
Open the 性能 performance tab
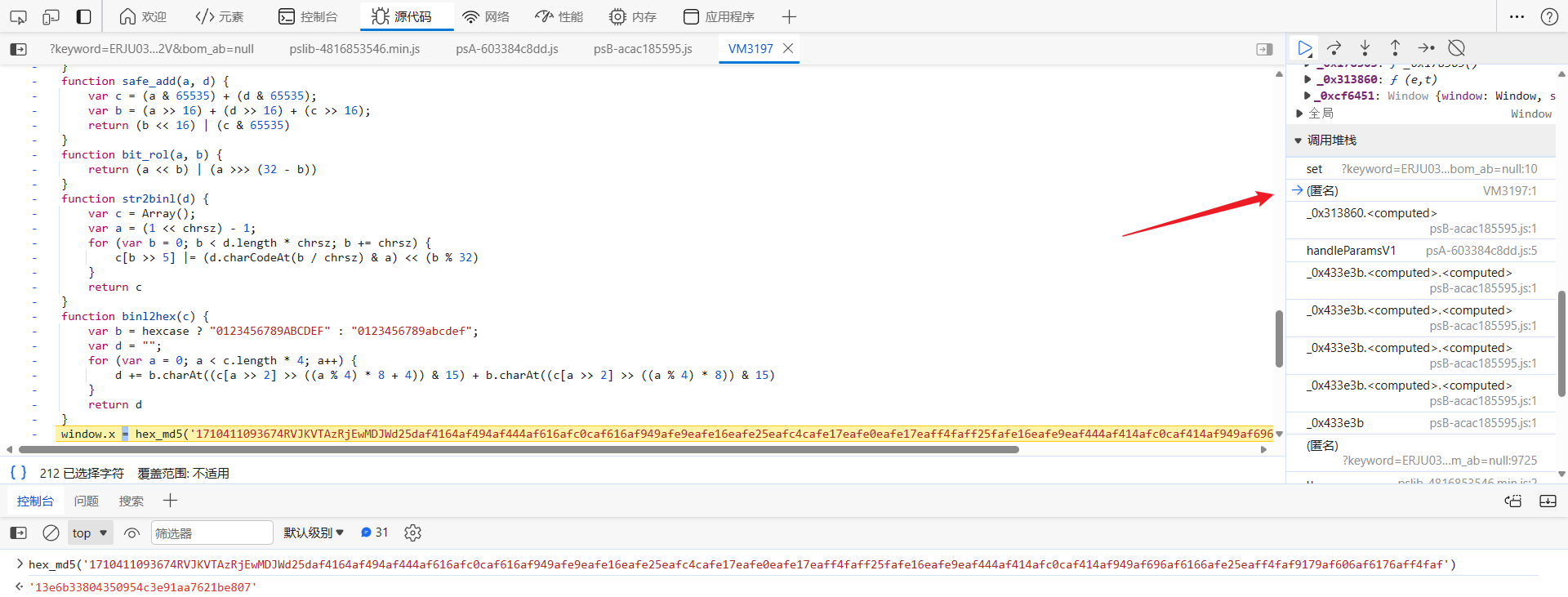pos(559,16)
